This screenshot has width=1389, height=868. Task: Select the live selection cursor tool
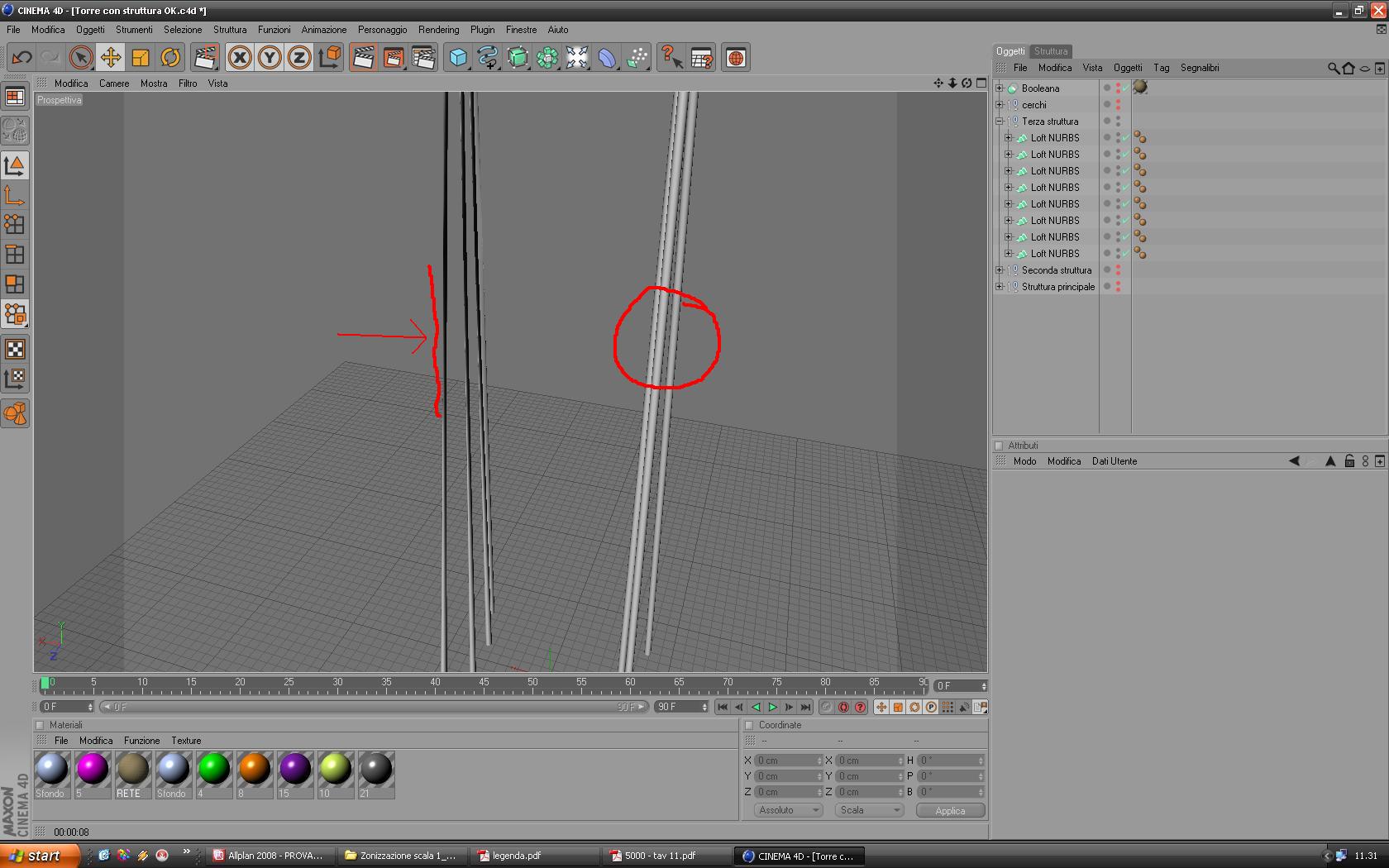[x=81, y=57]
